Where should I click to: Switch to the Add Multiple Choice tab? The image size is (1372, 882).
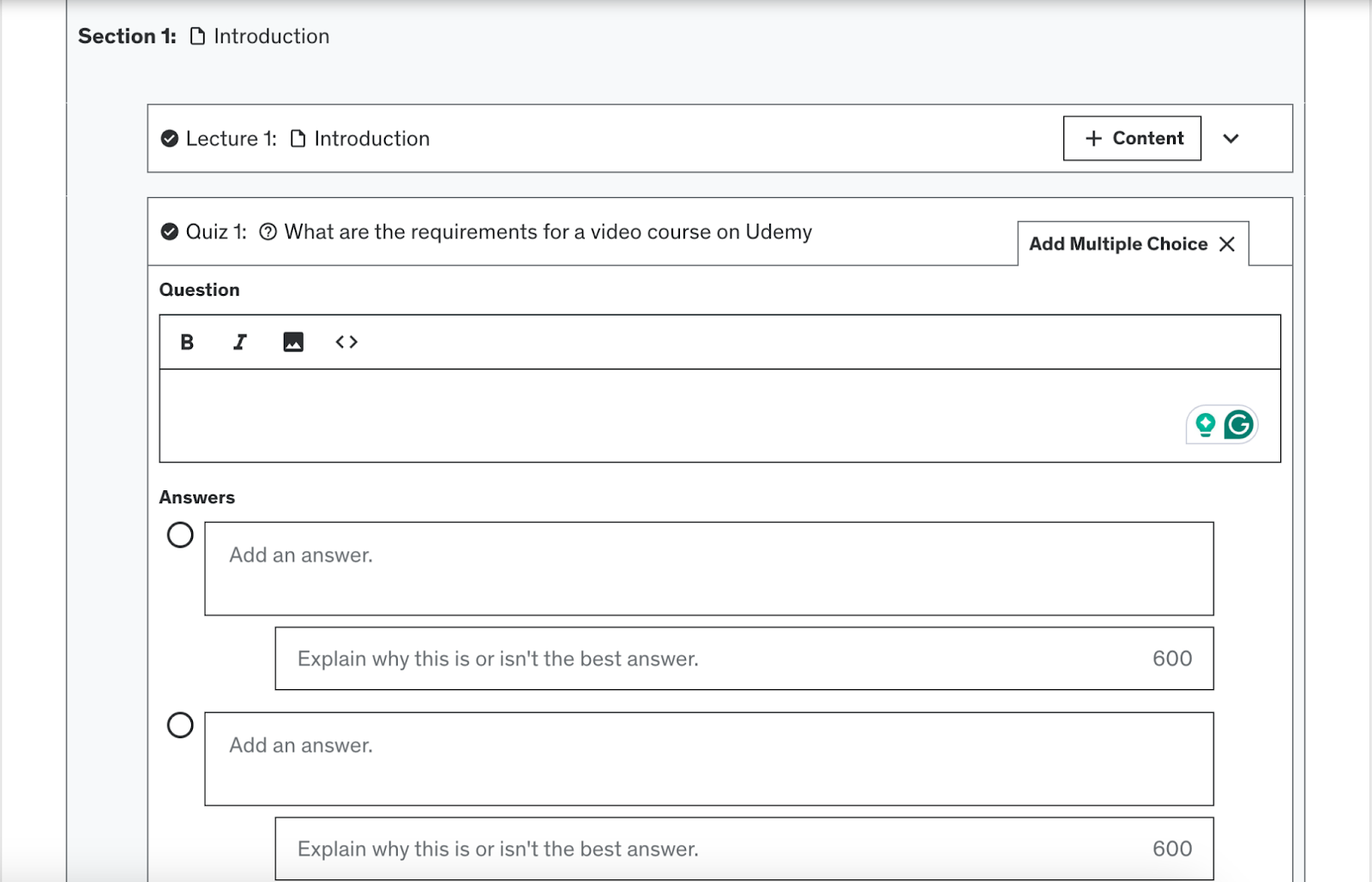[1116, 243]
